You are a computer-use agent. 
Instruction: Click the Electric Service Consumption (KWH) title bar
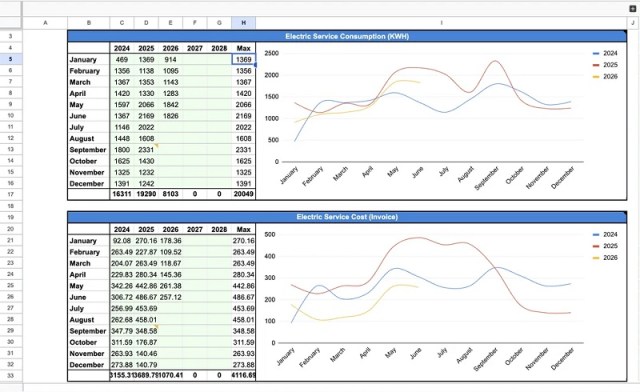347,36
